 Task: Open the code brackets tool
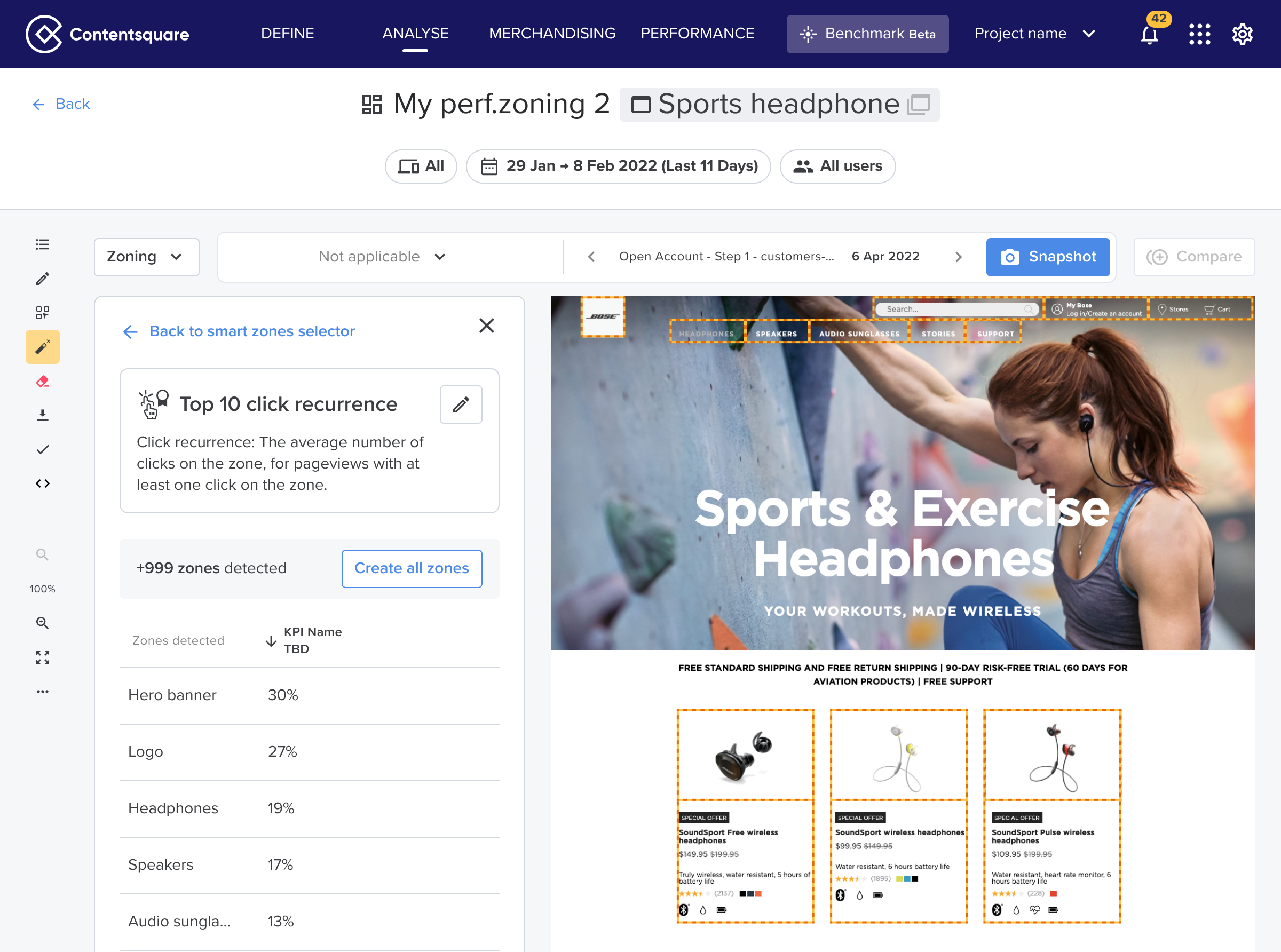[43, 483]
